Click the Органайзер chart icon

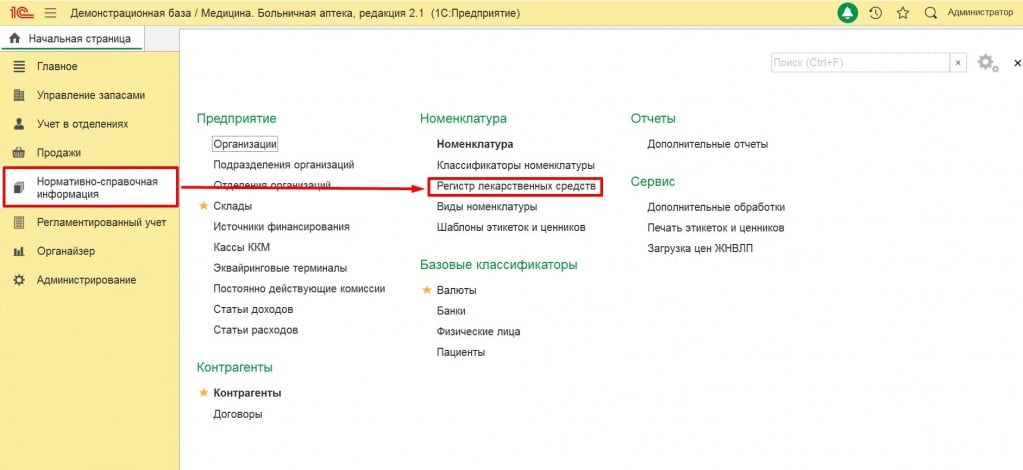click(19, 251)
